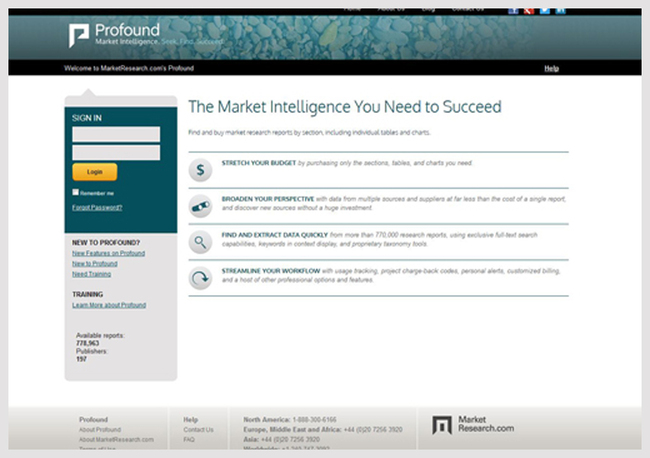
Task: Open Contact Us in the footer
Action: point(199,430)
